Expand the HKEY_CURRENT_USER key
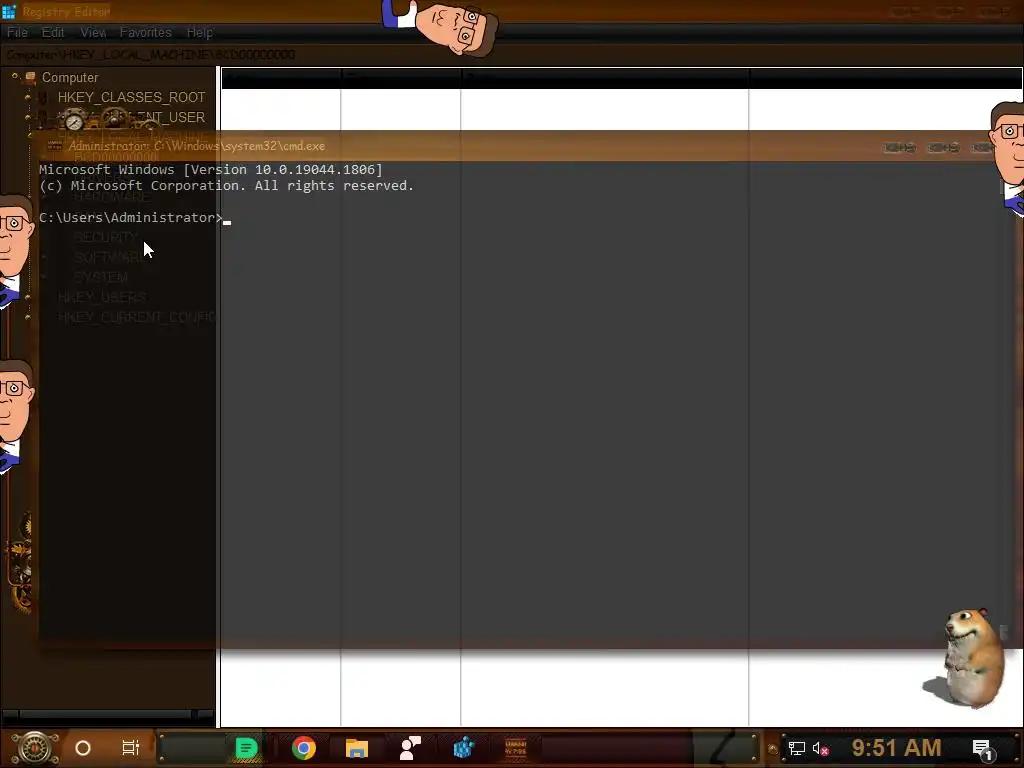Image resolution: width=1024 pixels, height=768 pixels. point(27,118)
